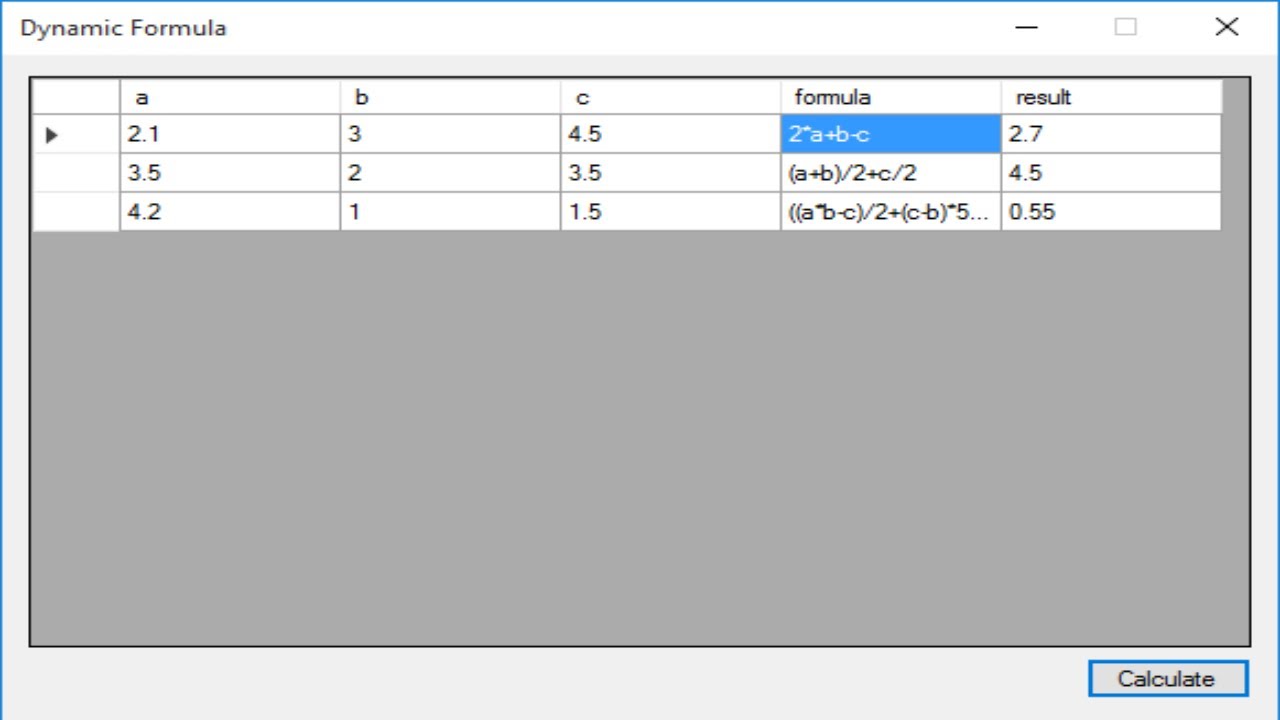Select formula cell 2*a+b-c
The height and width of the screenshot is (720, 1280).
pos(890,134)
